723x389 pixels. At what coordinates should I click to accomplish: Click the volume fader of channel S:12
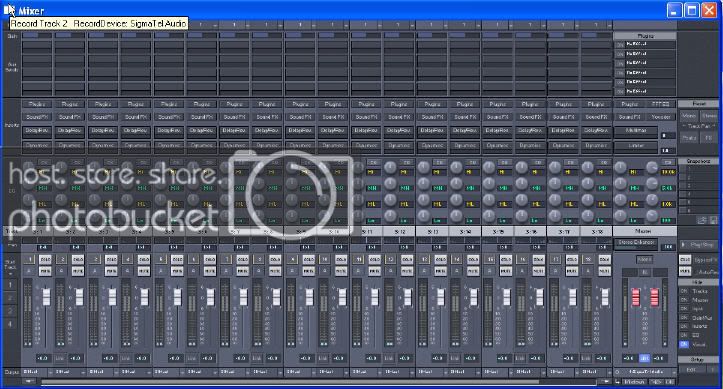coord(408,297)
